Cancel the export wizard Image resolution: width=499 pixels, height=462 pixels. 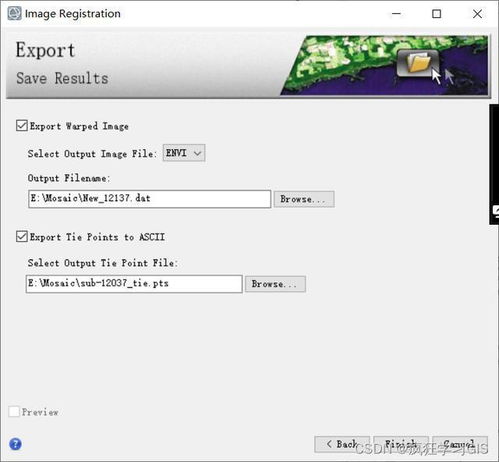point(460,444)
